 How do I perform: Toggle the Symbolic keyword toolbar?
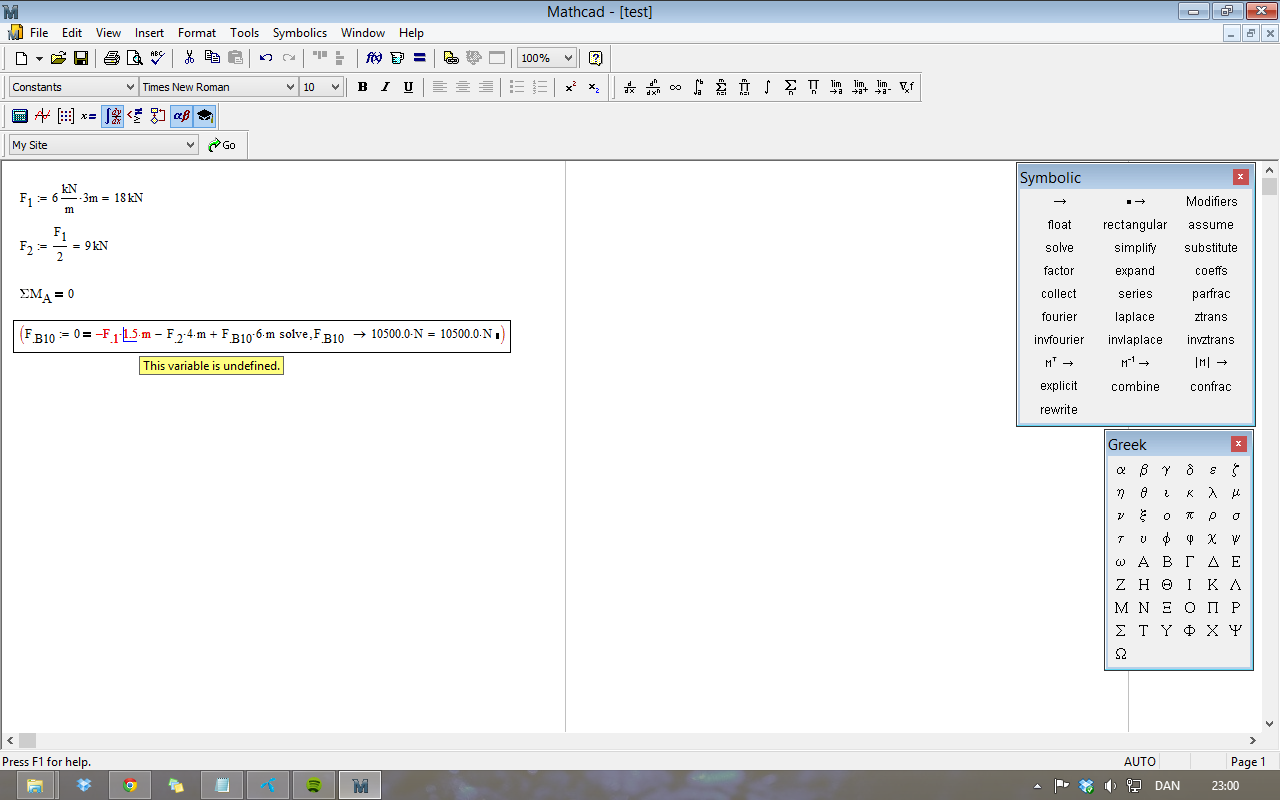tap(204, 116)
